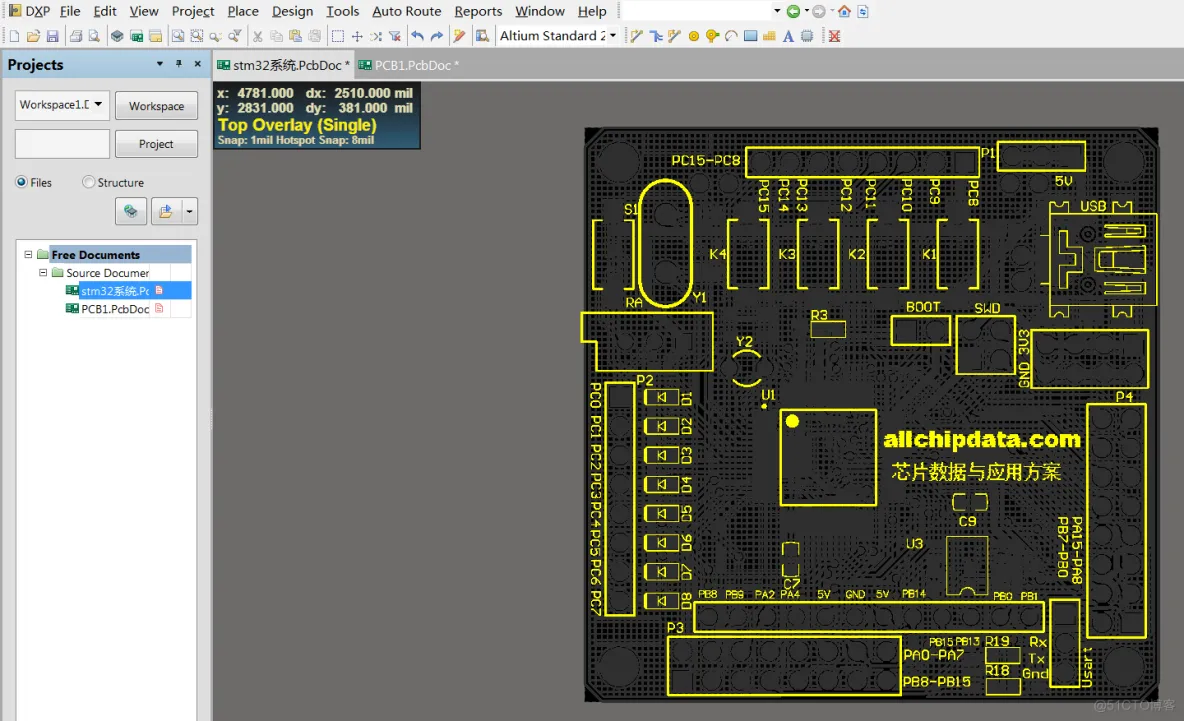The image size is (1184, 721).
Task: Select PCB1.PcbDoc in the project tree
Action: (115, 309)
